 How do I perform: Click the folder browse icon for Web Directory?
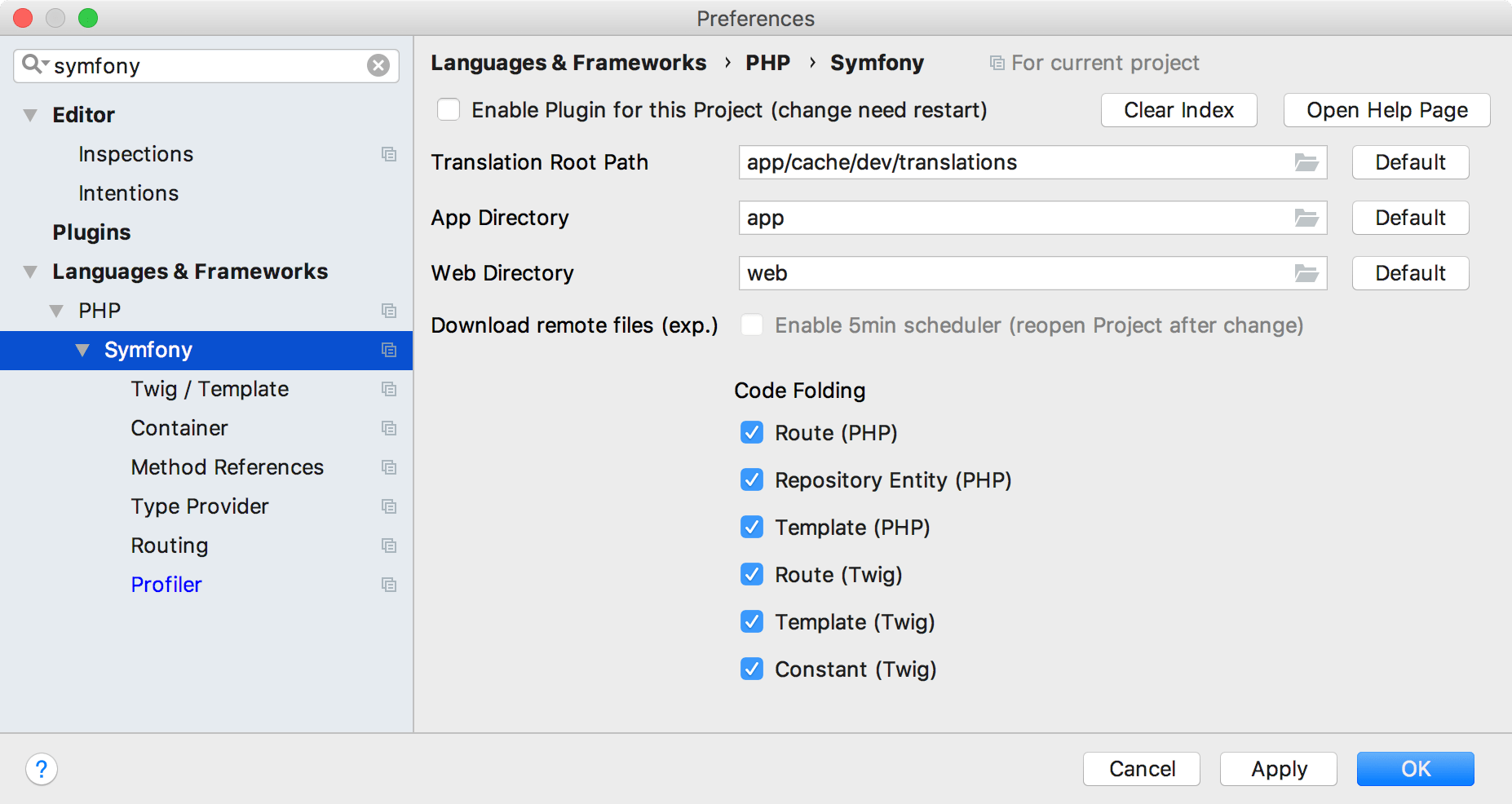1306,274
